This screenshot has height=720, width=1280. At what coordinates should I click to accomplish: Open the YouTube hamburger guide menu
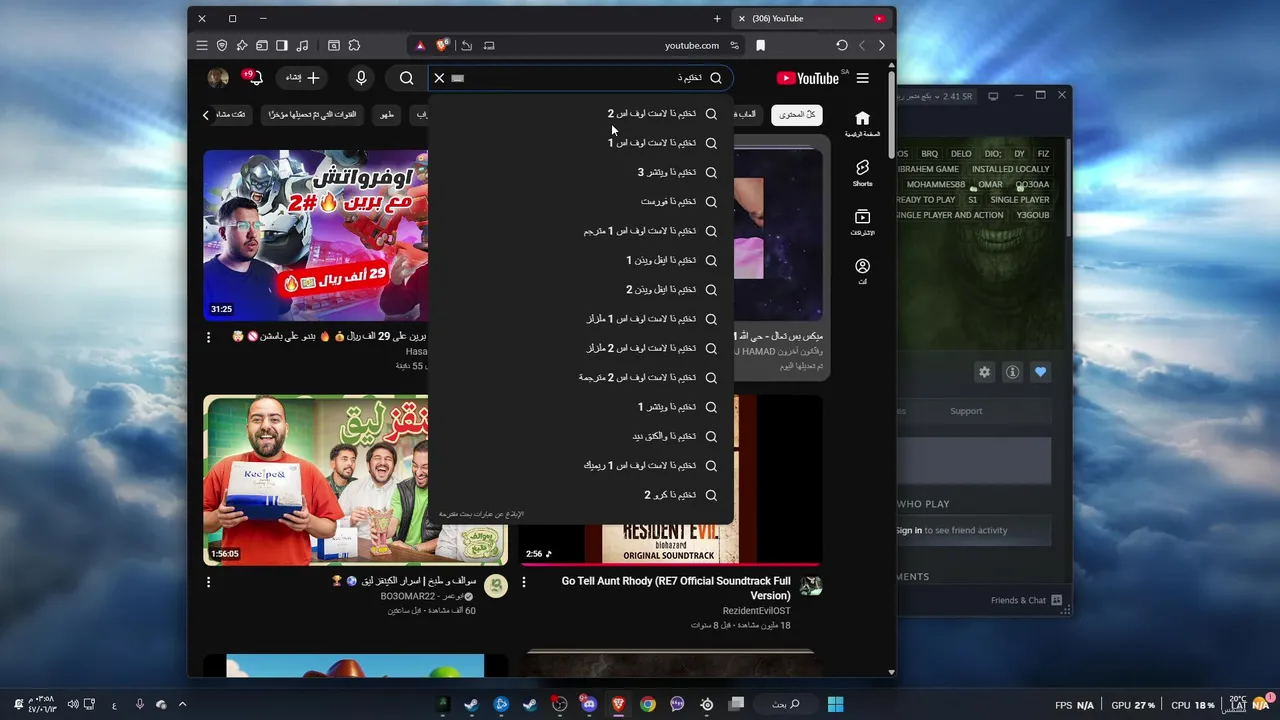point(863,78)
